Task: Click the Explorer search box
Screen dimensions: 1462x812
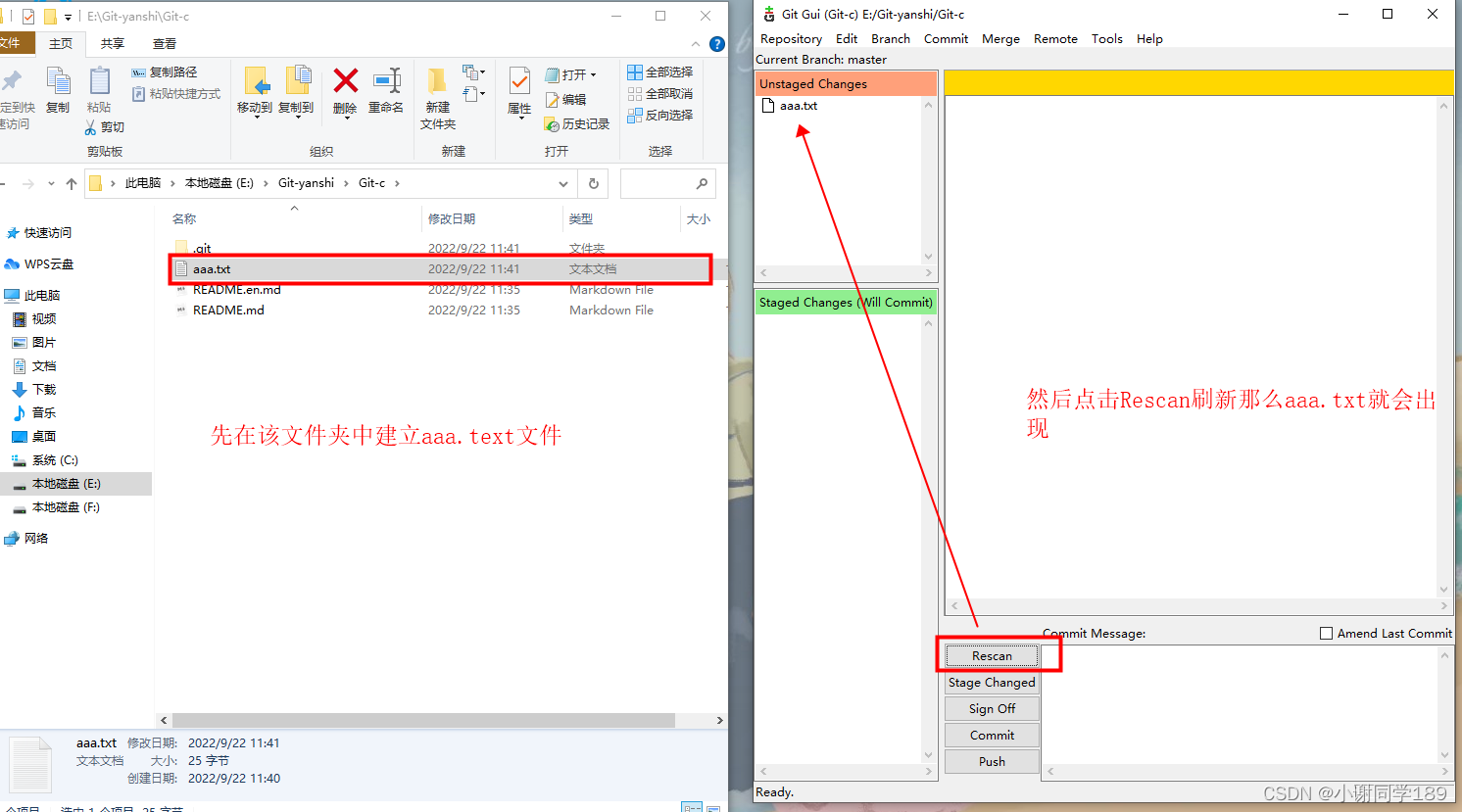Action: click(x=668, y=184)
